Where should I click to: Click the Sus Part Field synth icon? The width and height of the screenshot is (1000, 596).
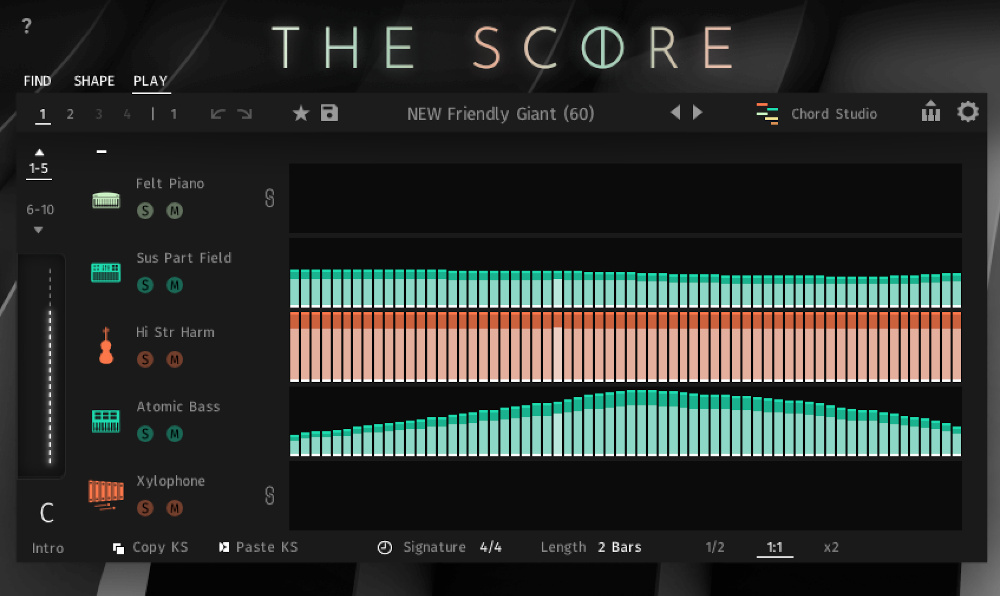(x=106, y=273)
